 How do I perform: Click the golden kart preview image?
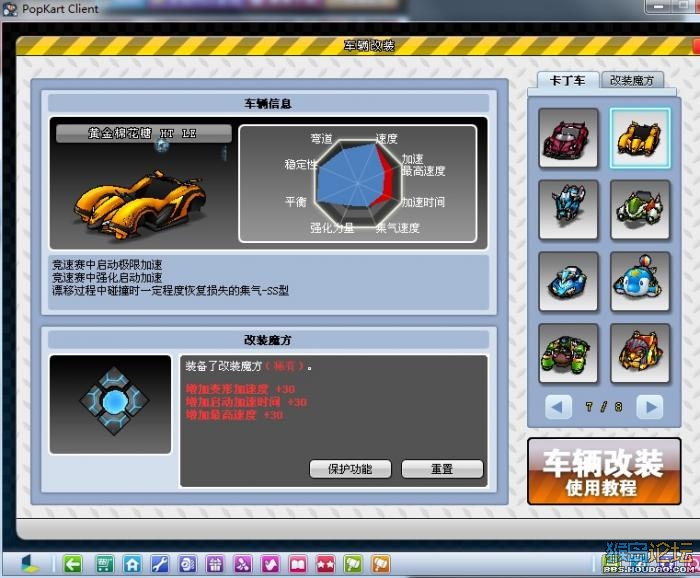click(x=142, y=205)
